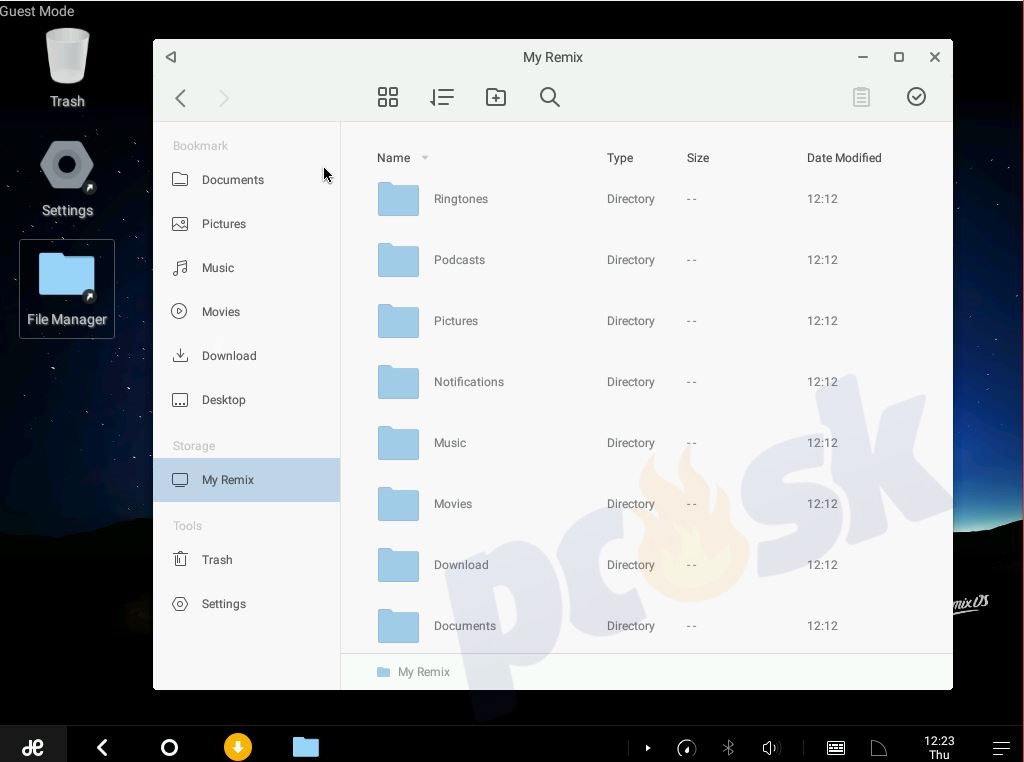
Task: Go forward with the right chevron
Action: (x=223, y=98)
